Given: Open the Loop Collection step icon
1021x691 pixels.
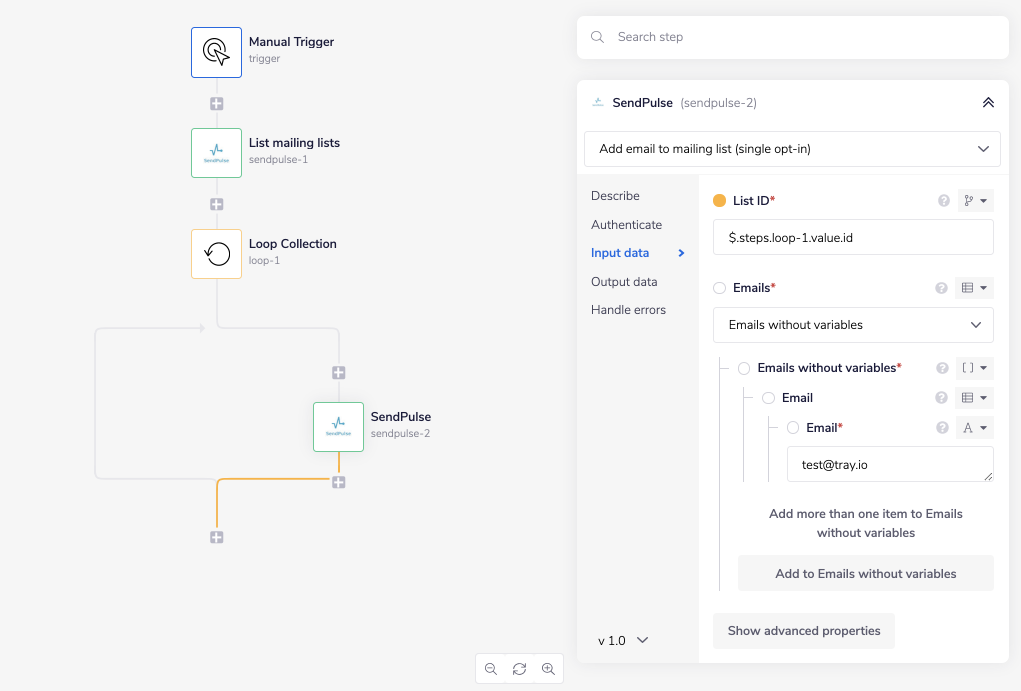Looking at the screenshot, I should tap(216, 253).
